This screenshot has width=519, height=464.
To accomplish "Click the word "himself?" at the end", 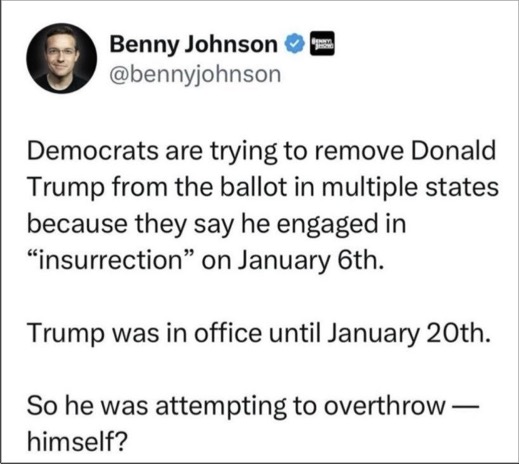I will point(77,442).
